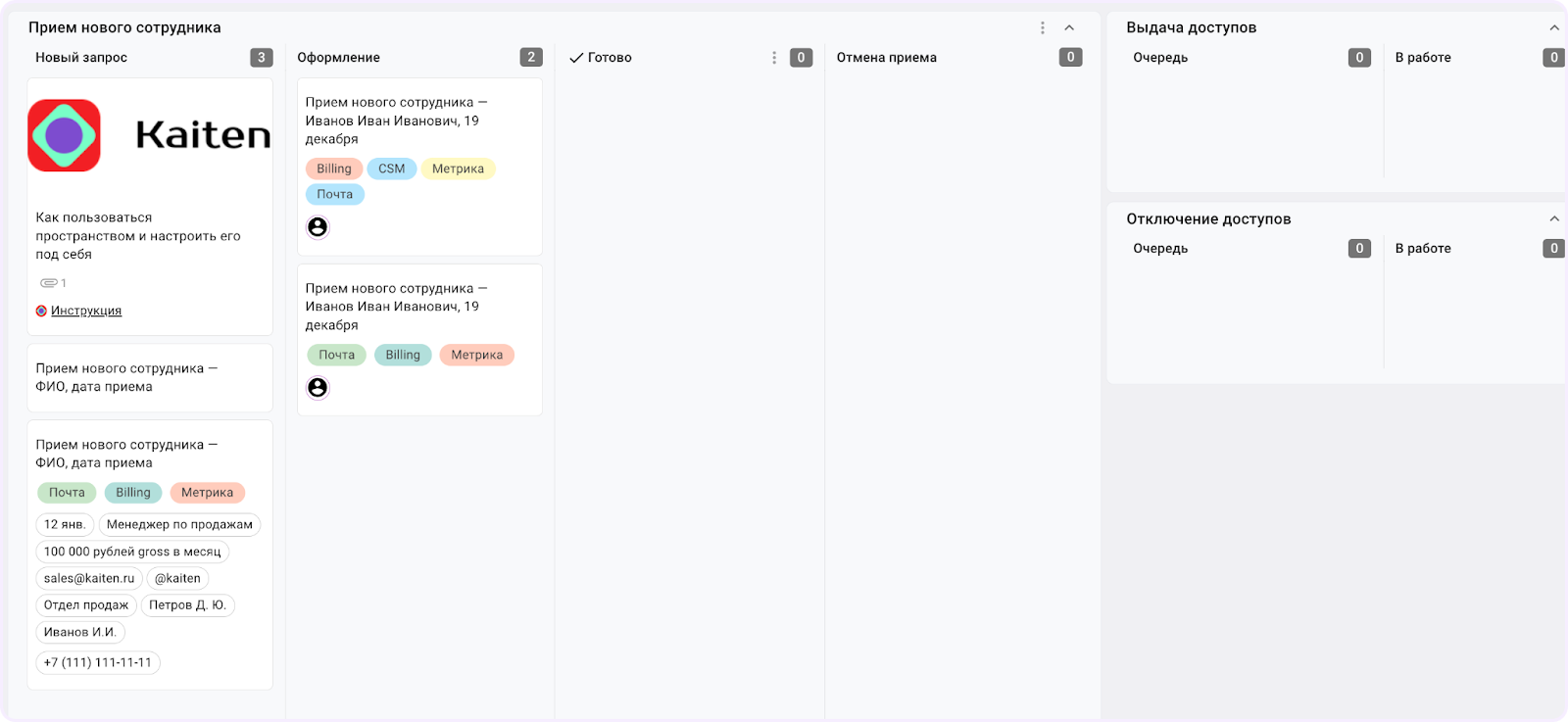Click the Новый запрос column header
Image resolution: width=1568 pixels, height=722 pixels.
pos(81,58)
